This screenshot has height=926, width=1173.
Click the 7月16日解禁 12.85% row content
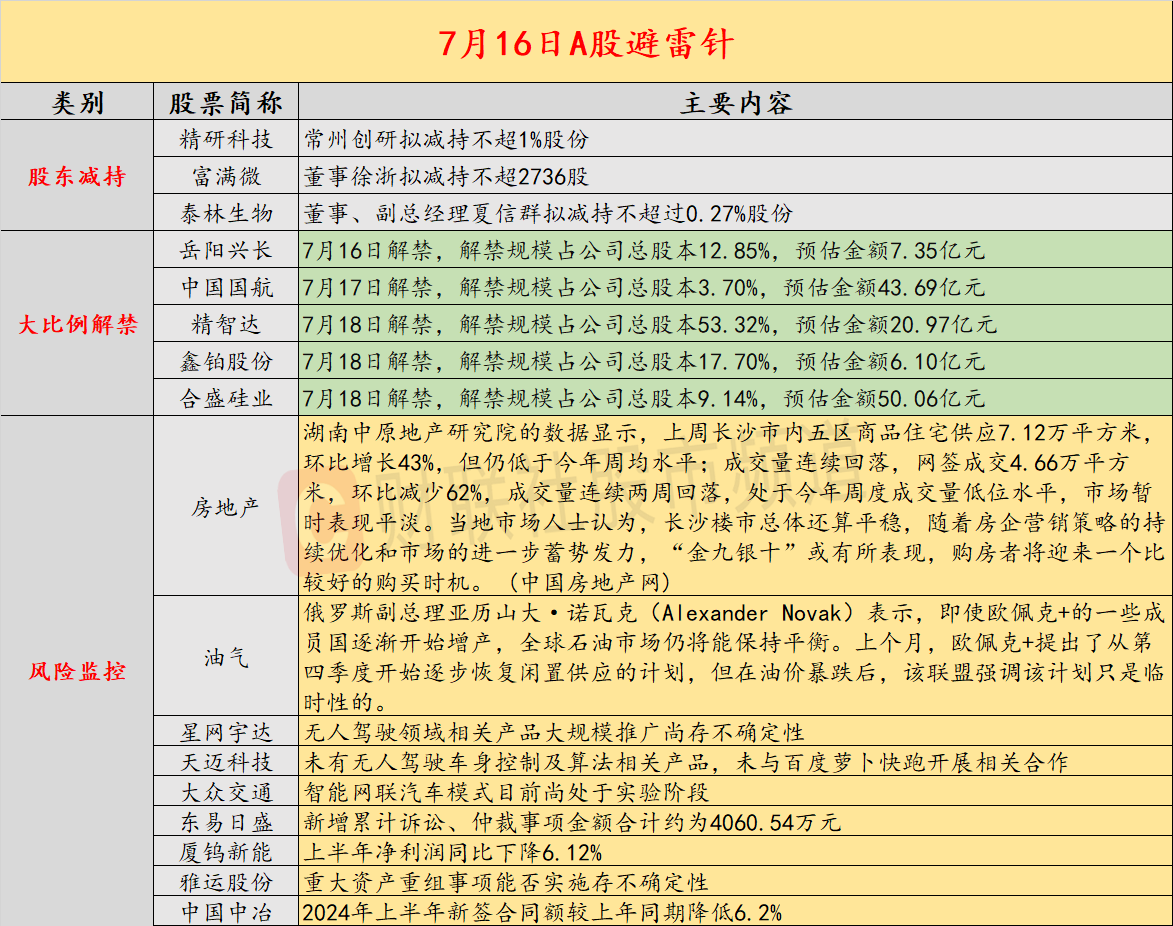pyautogui.click(x=735, y=250)
